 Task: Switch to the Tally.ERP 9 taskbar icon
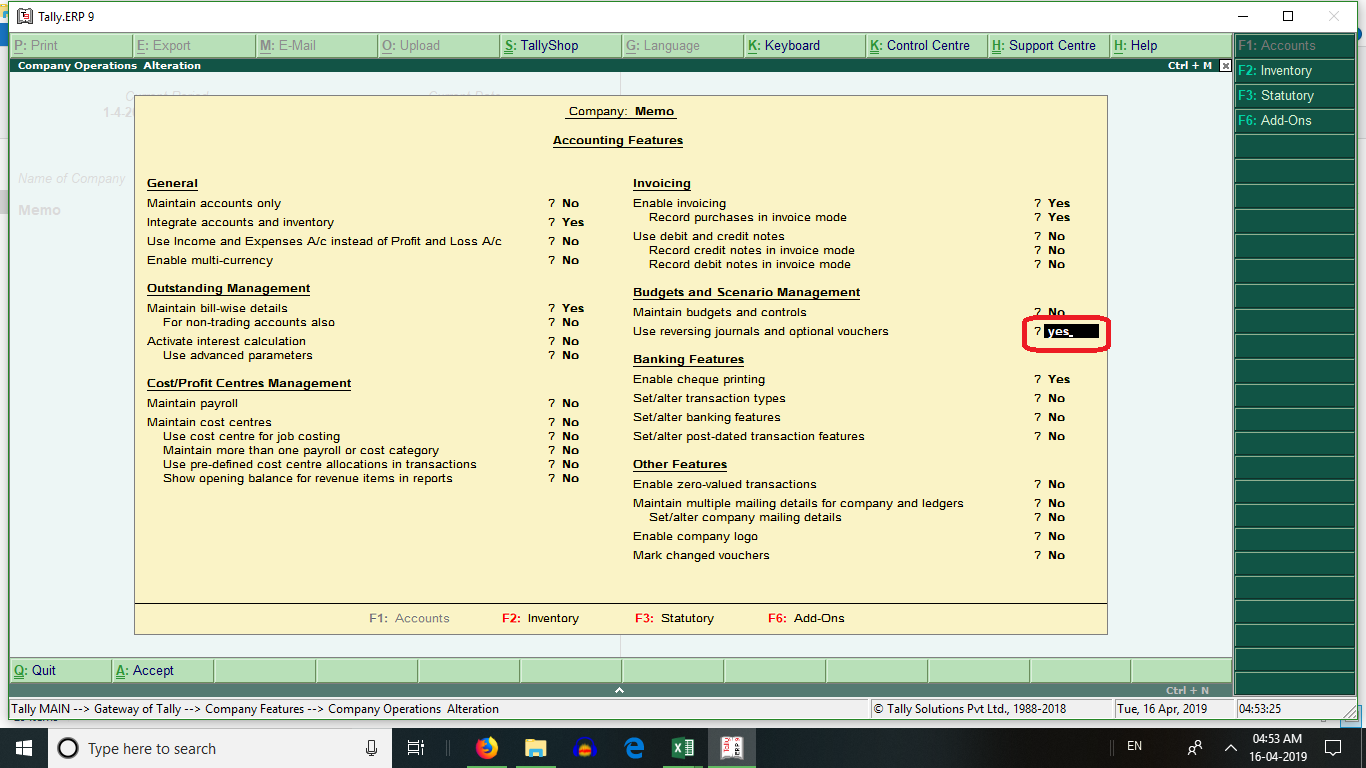pyautogui.click(x=732, y=747)
